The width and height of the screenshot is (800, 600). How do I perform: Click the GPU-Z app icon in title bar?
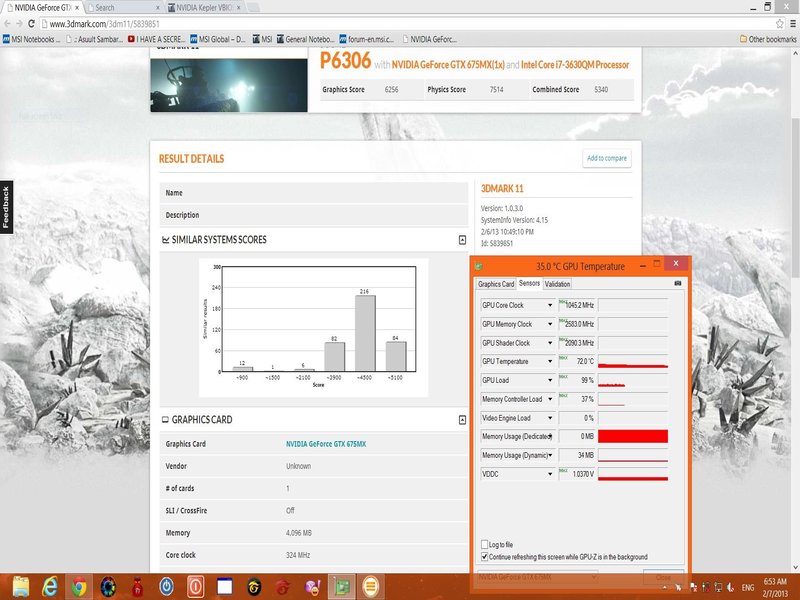(x=479, y=266)
